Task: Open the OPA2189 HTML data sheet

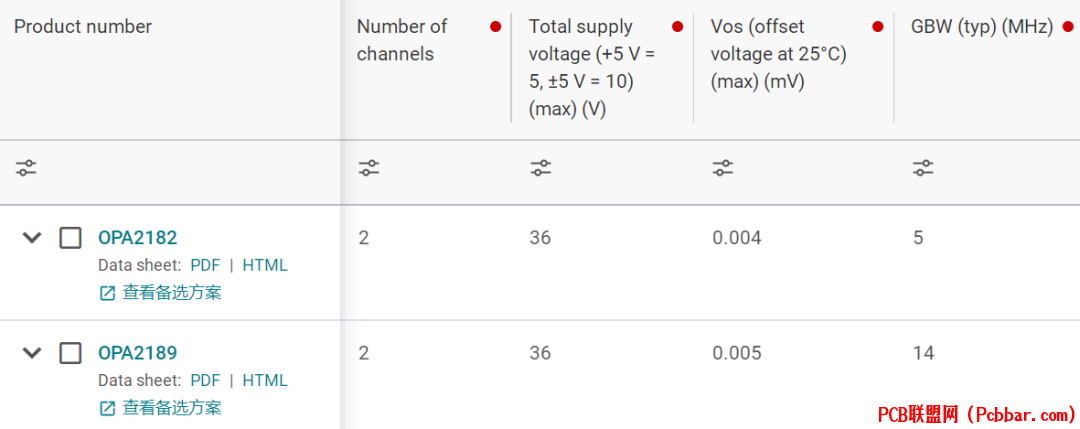Action: pos(264,380)
